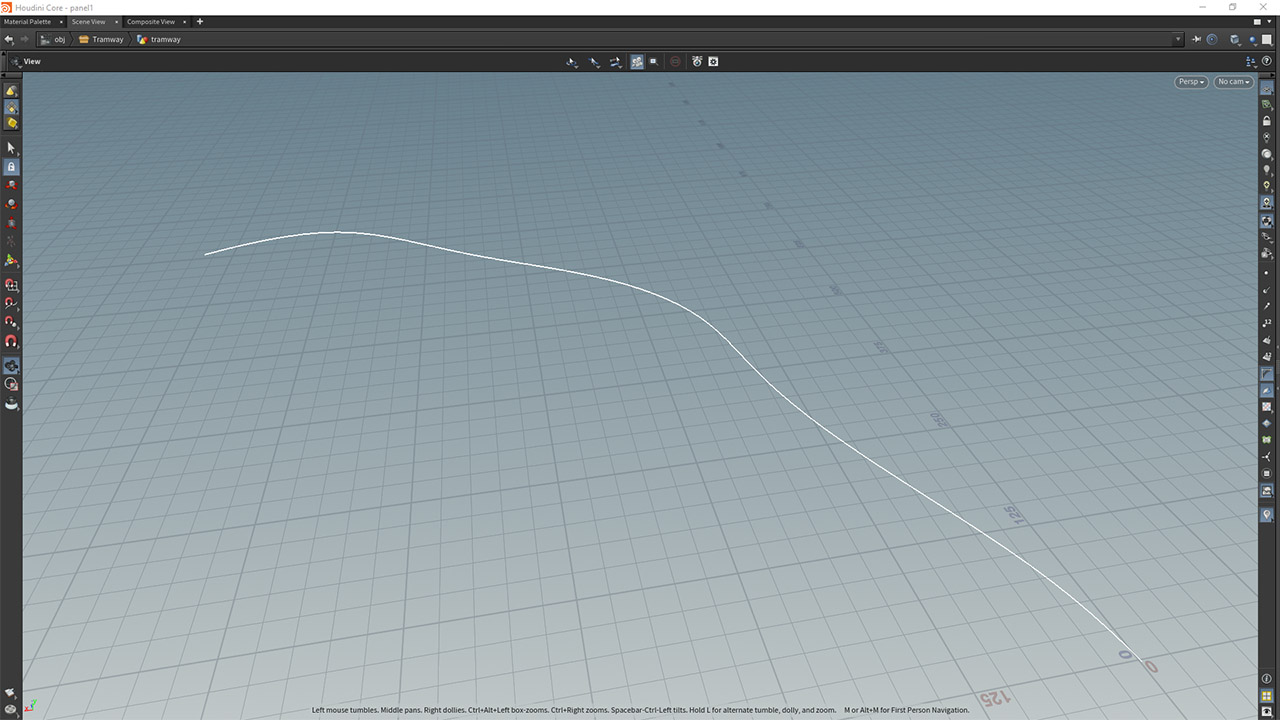The width and height of the screenshot is (1280, 720).
Task: Toggle headlight lighting bulb
Action: (x=1267, y=170)
